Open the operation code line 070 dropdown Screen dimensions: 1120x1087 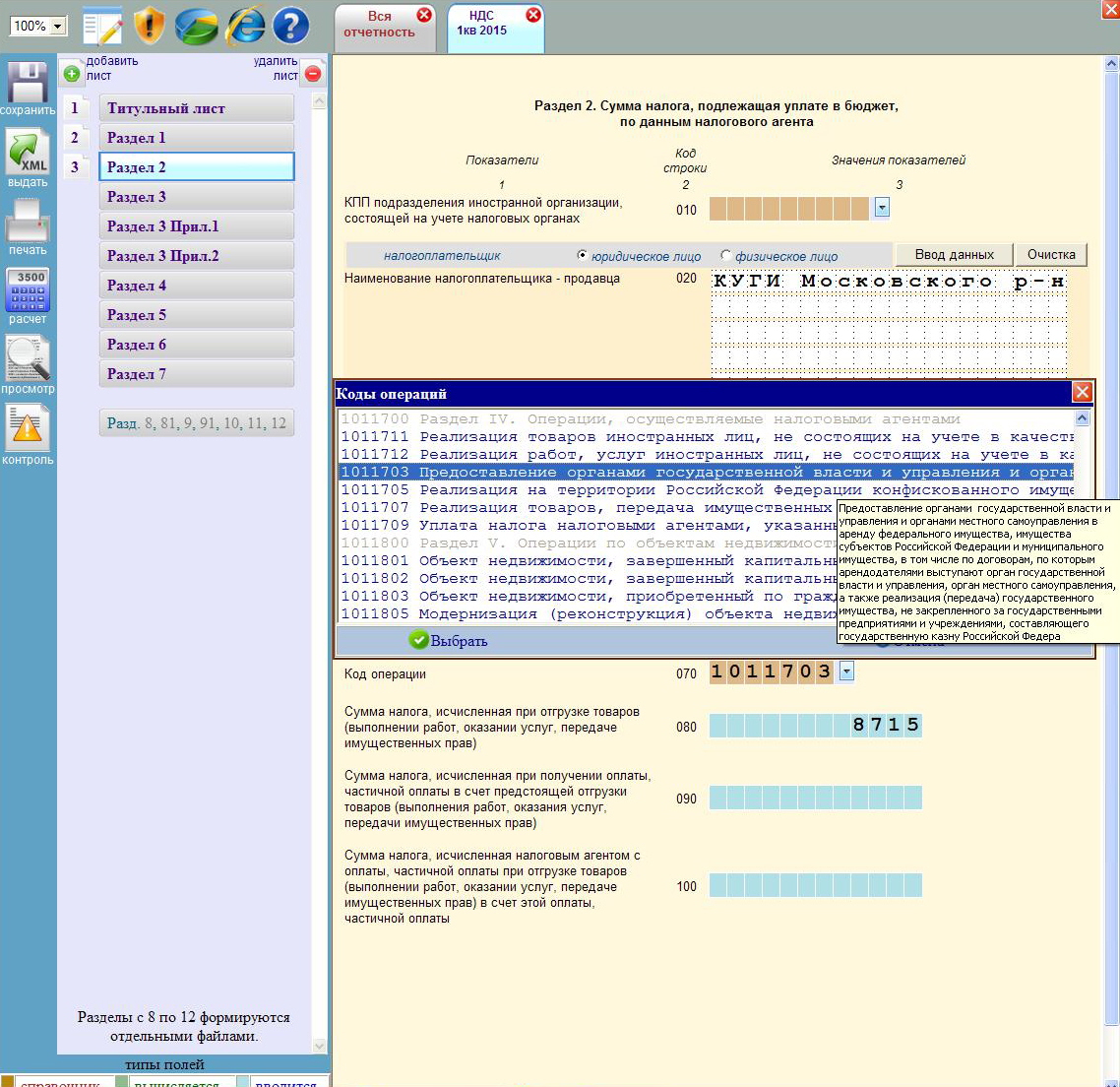click(846, 672)
